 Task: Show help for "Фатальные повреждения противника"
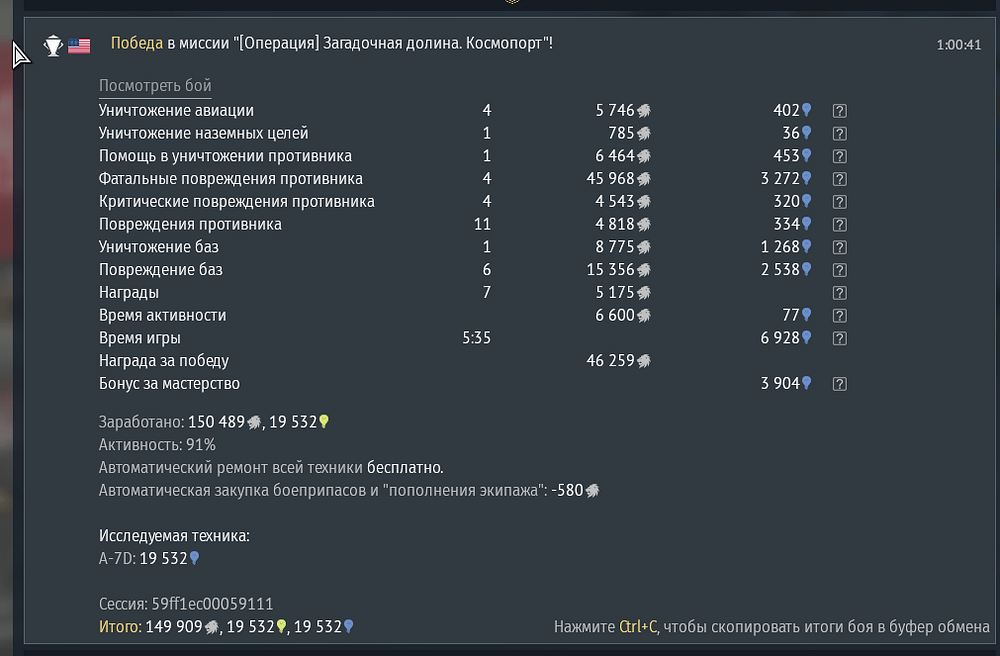click(x=840, y=180)
